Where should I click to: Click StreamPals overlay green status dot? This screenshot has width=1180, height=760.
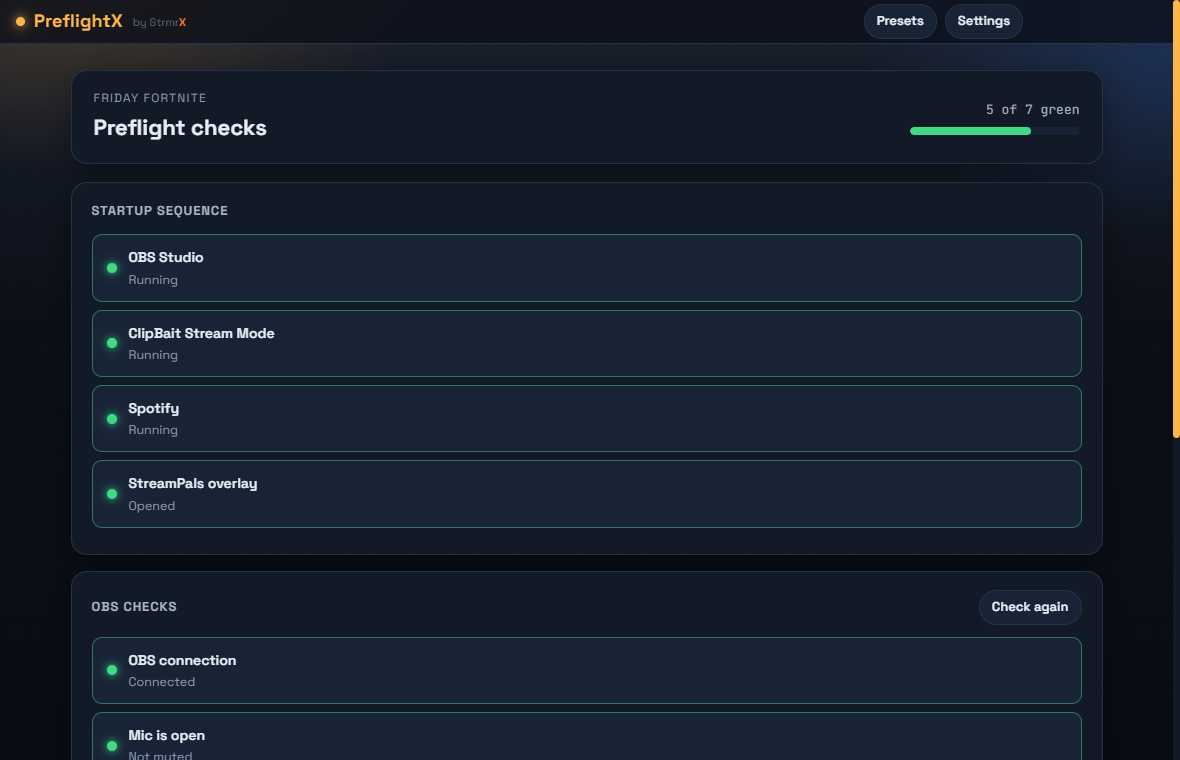point(112,494)
